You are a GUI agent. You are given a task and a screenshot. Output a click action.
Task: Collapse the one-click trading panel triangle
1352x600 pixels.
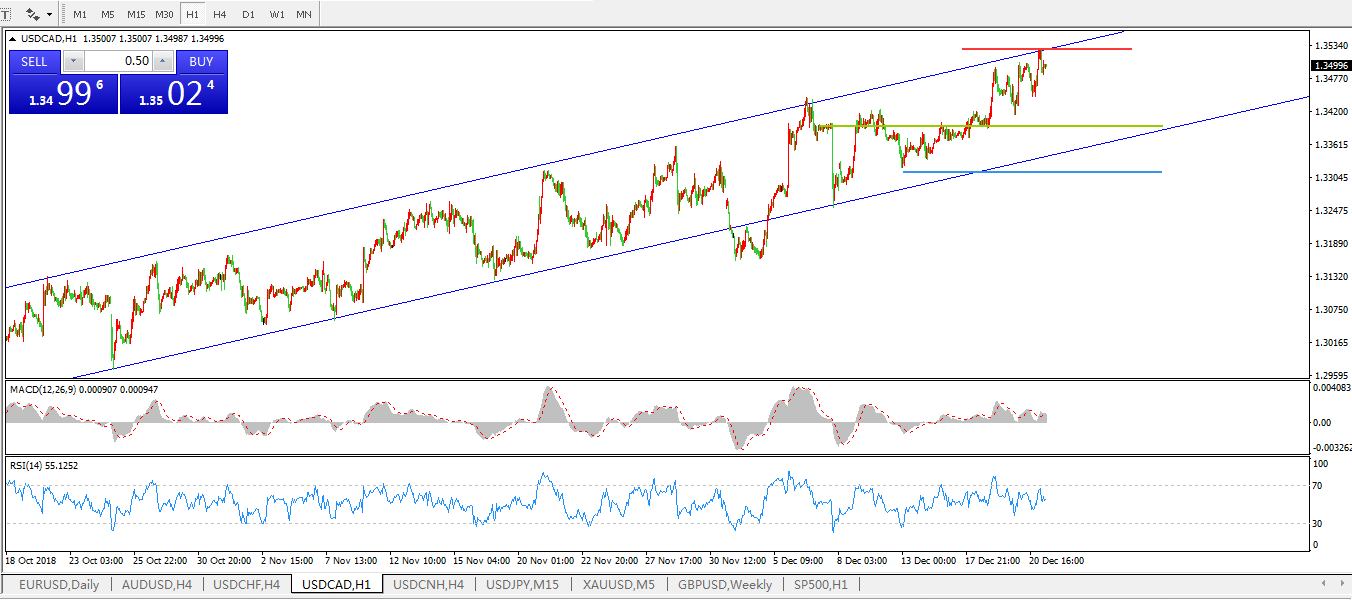click(13, 39)
